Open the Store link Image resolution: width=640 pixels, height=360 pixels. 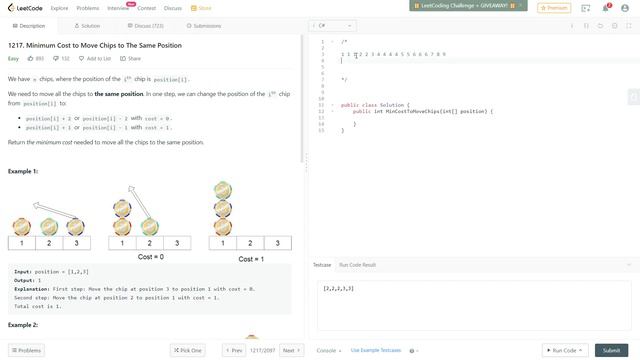pos(201,8)
